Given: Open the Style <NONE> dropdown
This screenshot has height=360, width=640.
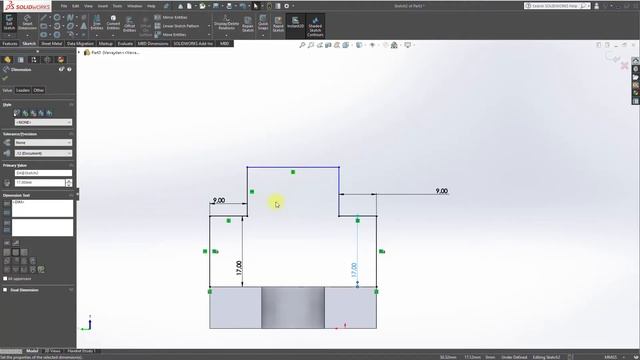Looking at the screenshot, I should coord(43,122).
